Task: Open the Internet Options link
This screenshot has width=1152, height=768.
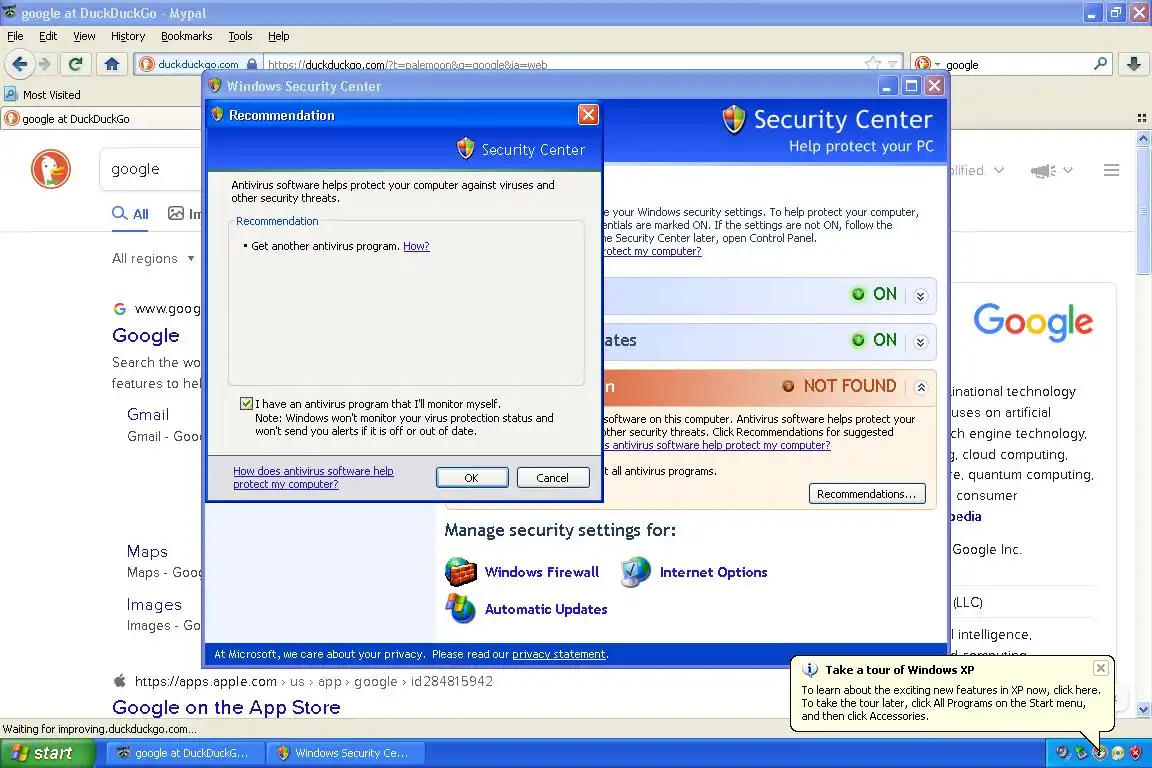Action: click(x=713, y=572)
